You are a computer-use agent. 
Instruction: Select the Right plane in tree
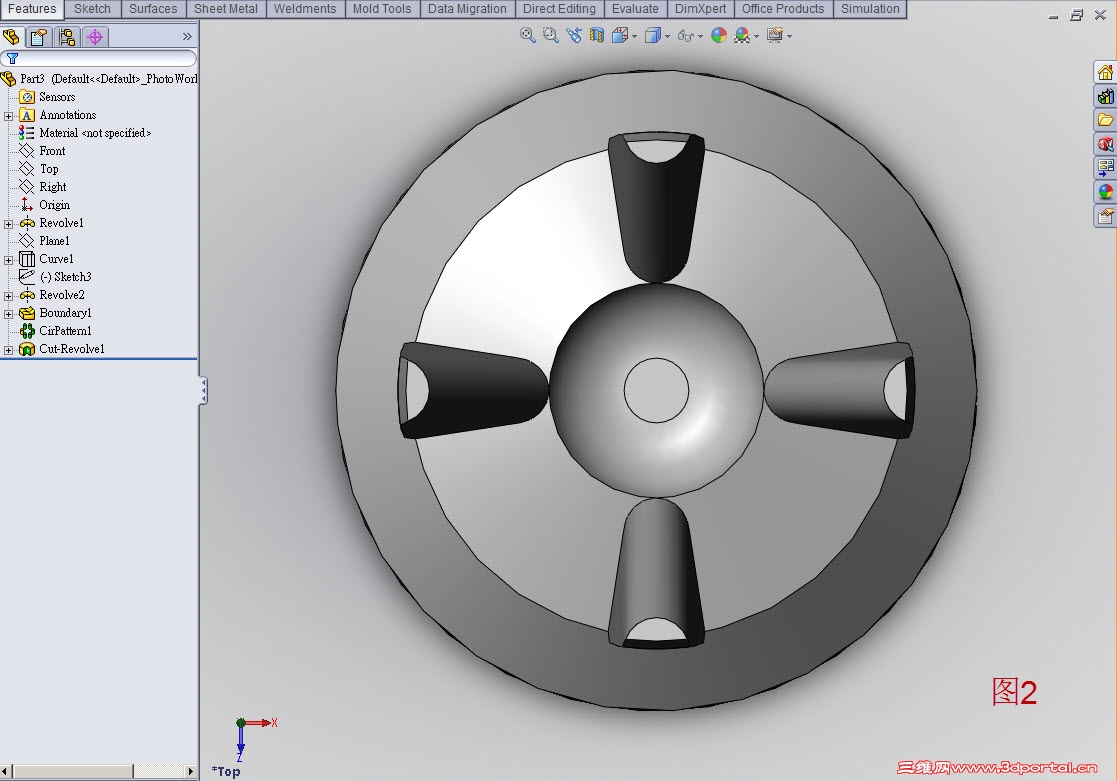[x=43, y=187]
